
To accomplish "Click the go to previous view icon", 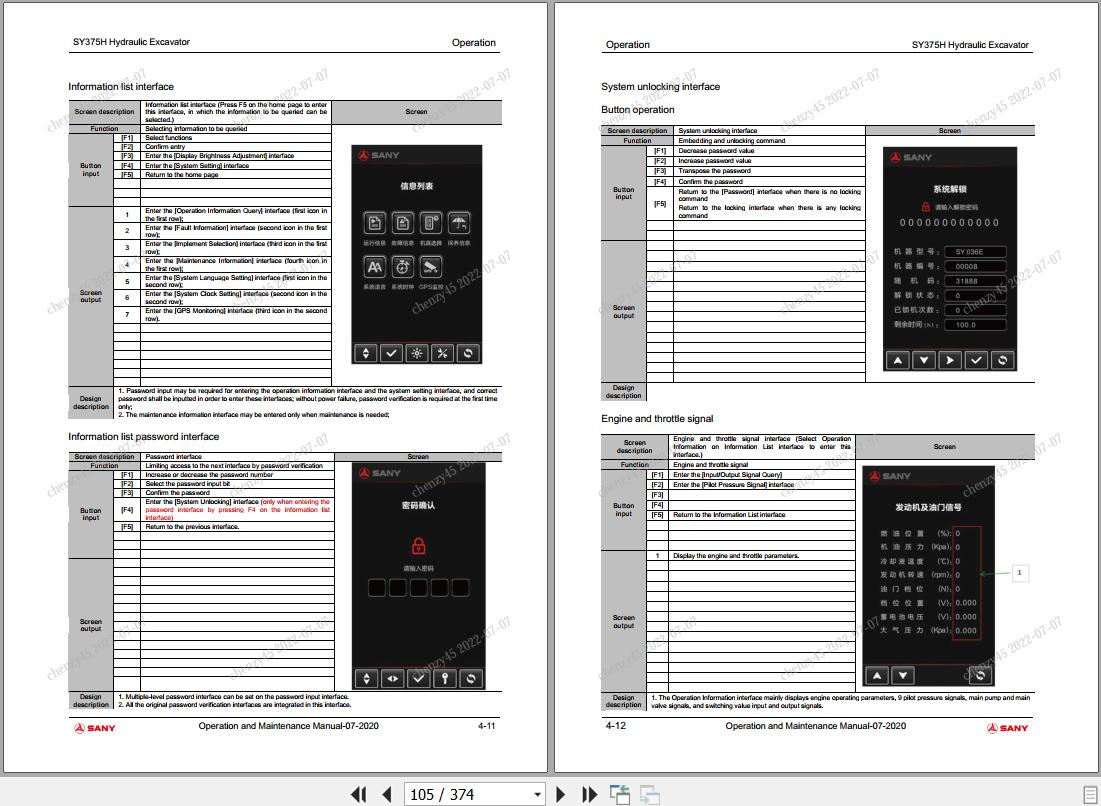I will point(620,794).
